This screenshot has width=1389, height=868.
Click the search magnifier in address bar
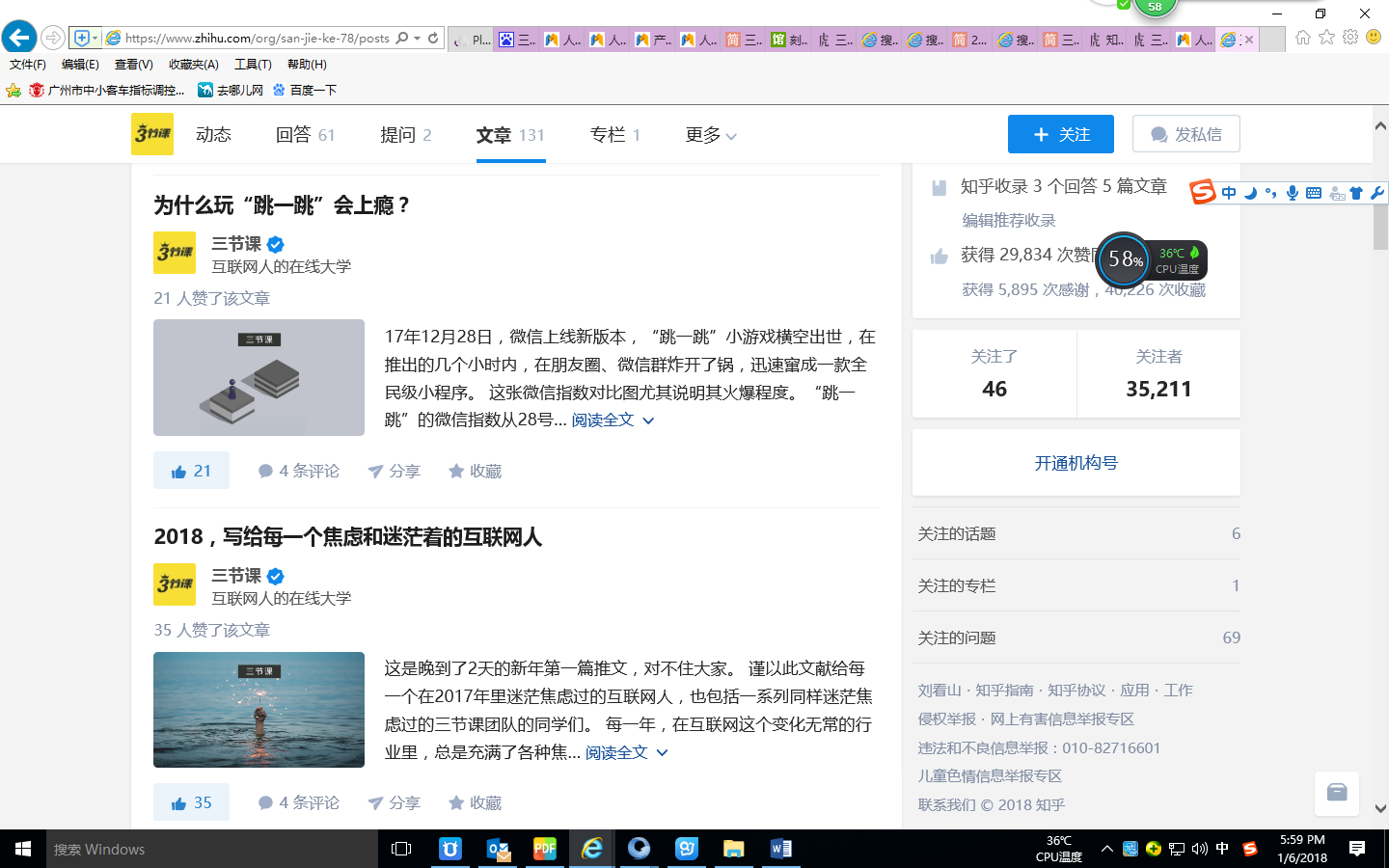[402, 39]
